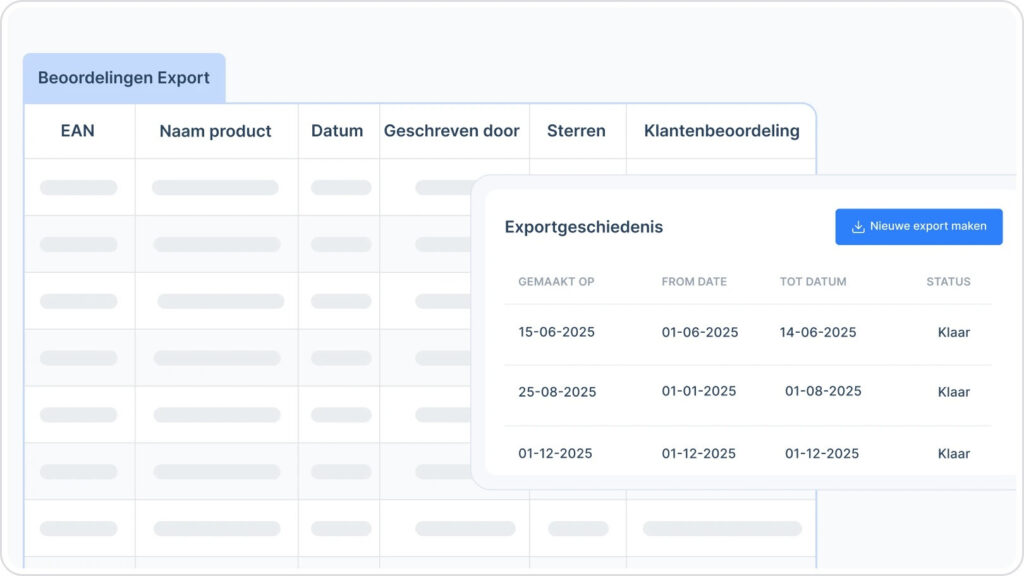
Task: Sort by FROM DATE column header
Action: pyautogui.click(x=694, y=282)
